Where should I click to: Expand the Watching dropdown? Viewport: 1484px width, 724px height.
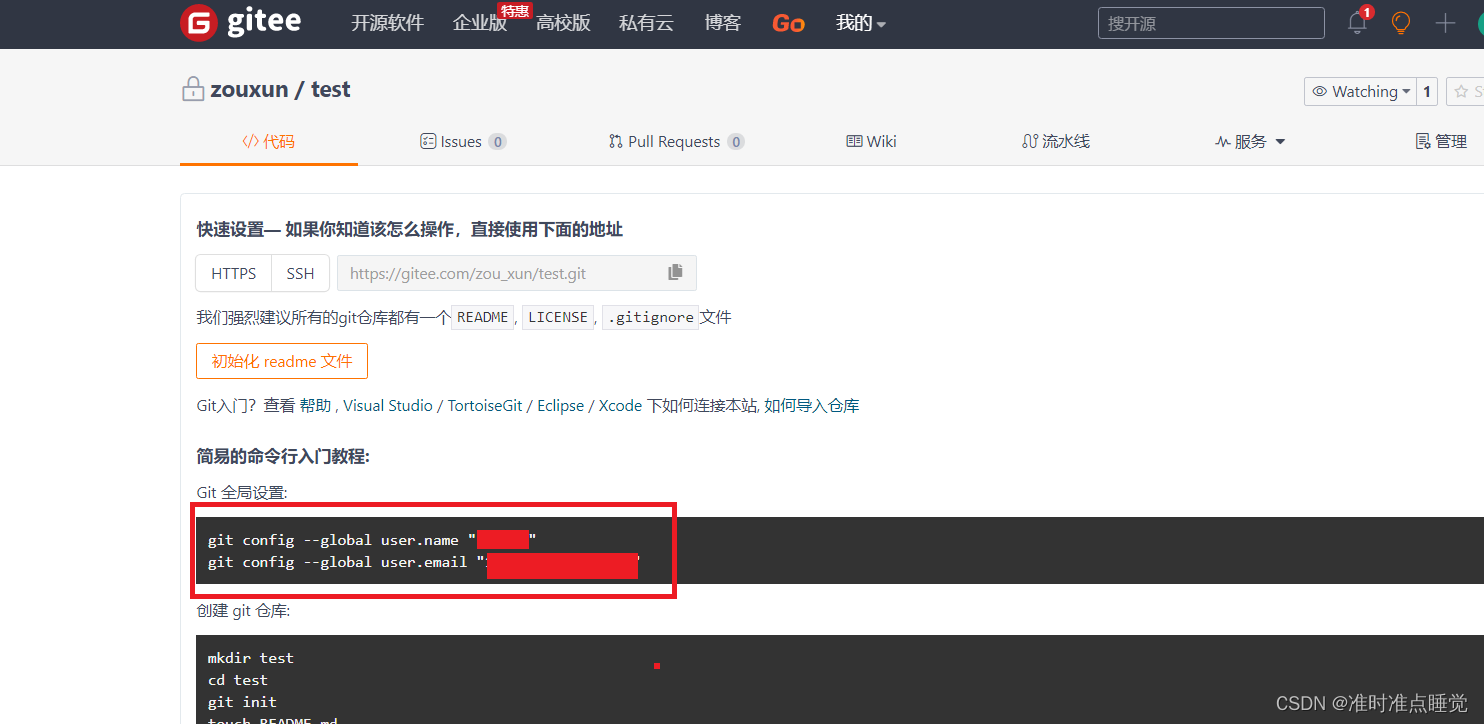point(1361,91)
